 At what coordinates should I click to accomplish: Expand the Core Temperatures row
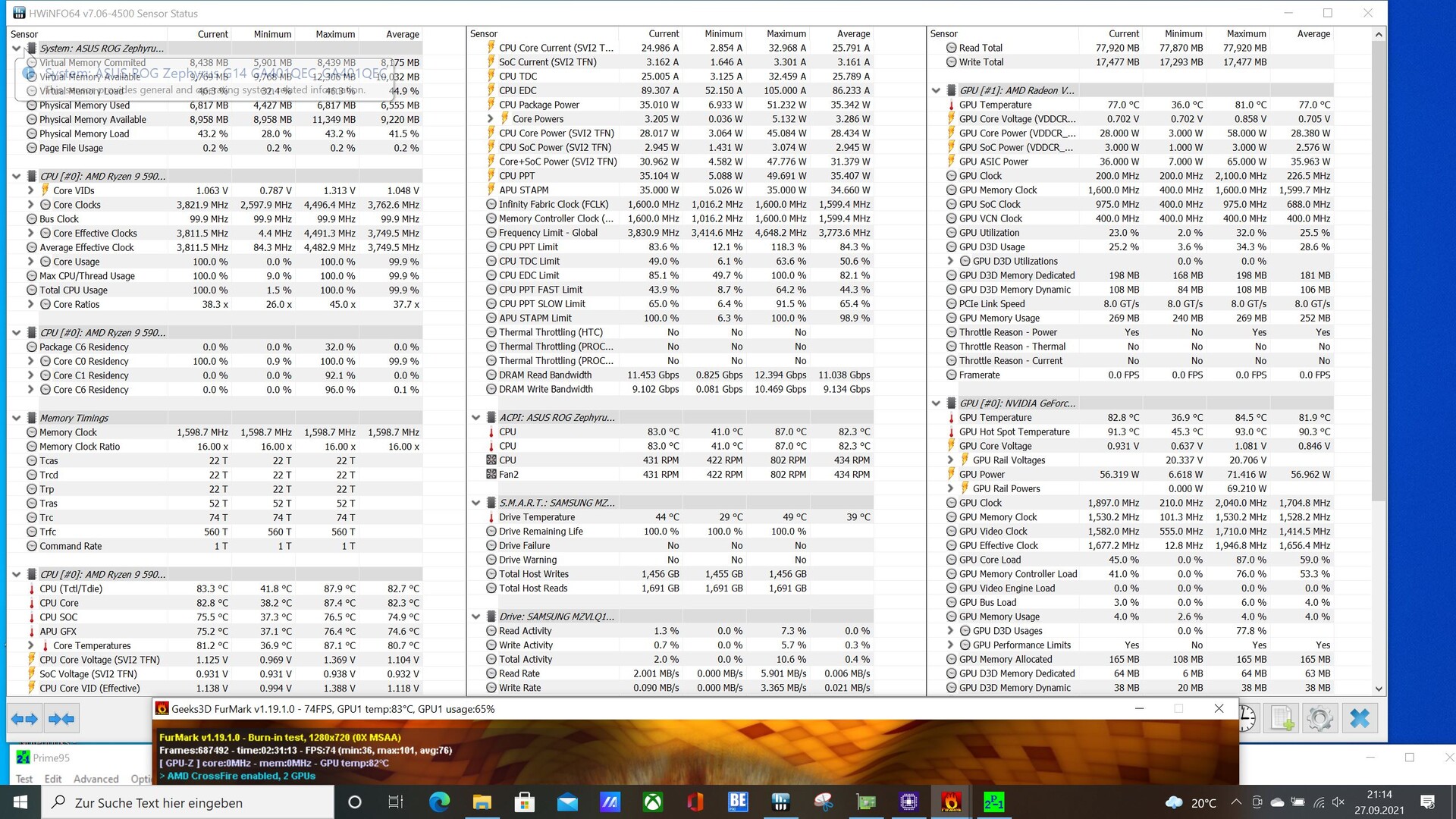[30, 646]
